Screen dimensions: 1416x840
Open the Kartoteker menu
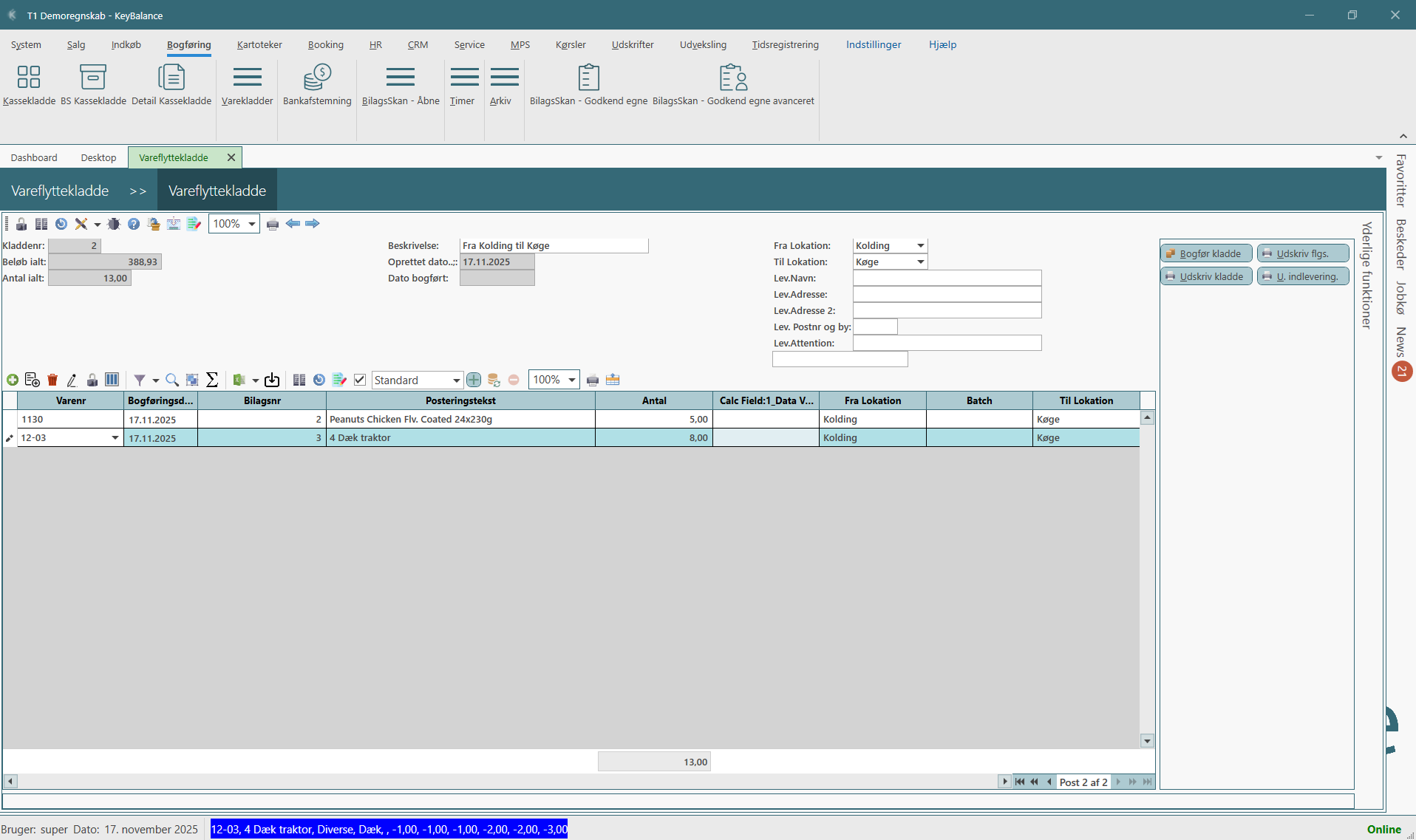(x=259, y=44)
